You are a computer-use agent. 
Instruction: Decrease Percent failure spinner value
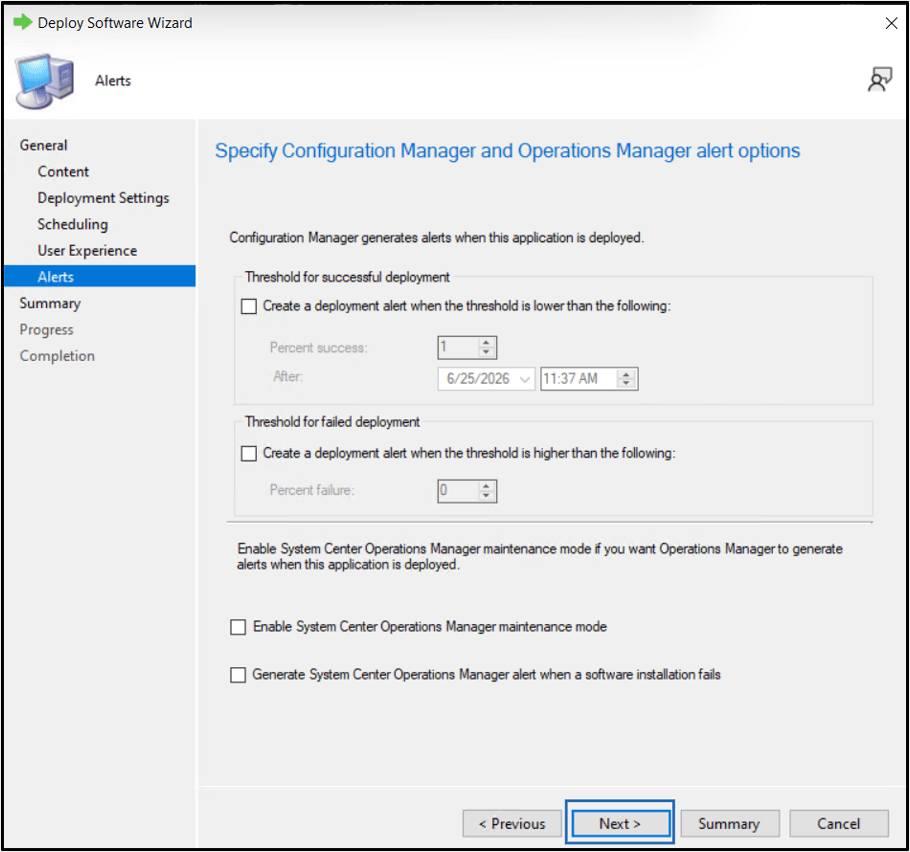[x=486, y=496]
